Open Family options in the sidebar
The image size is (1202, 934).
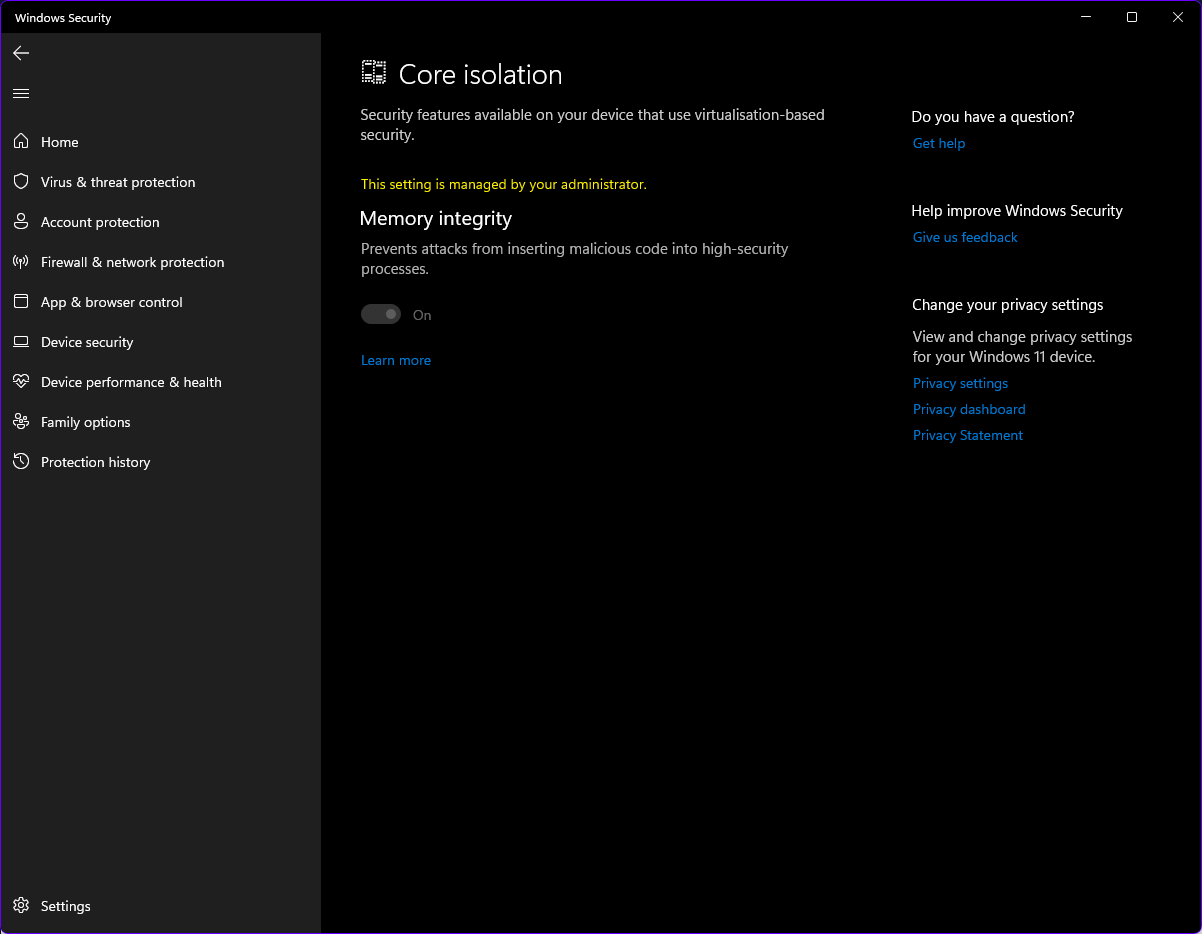pyautogui.click(x=85, y=421)
